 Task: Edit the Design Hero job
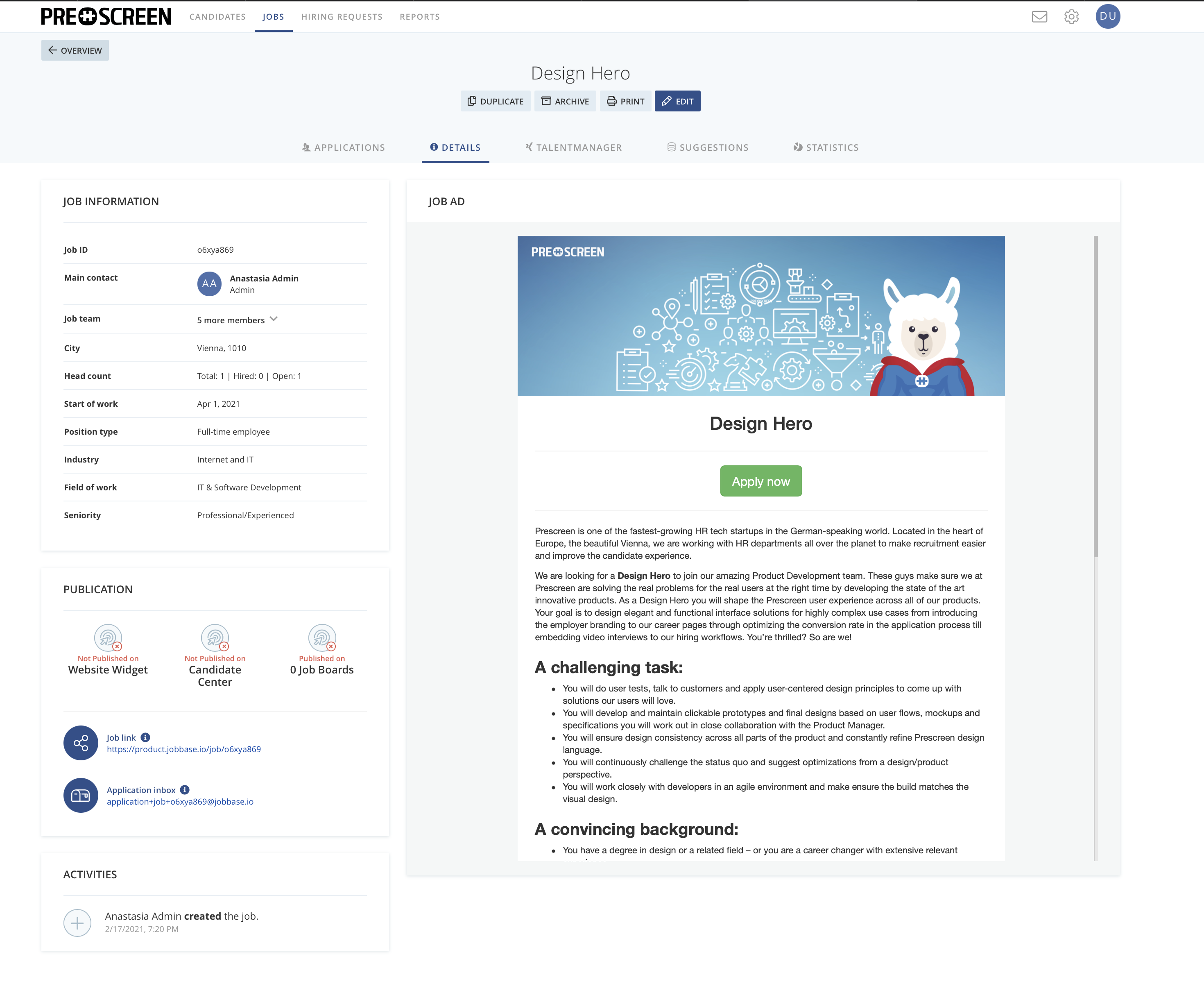(x=677, y=101)
